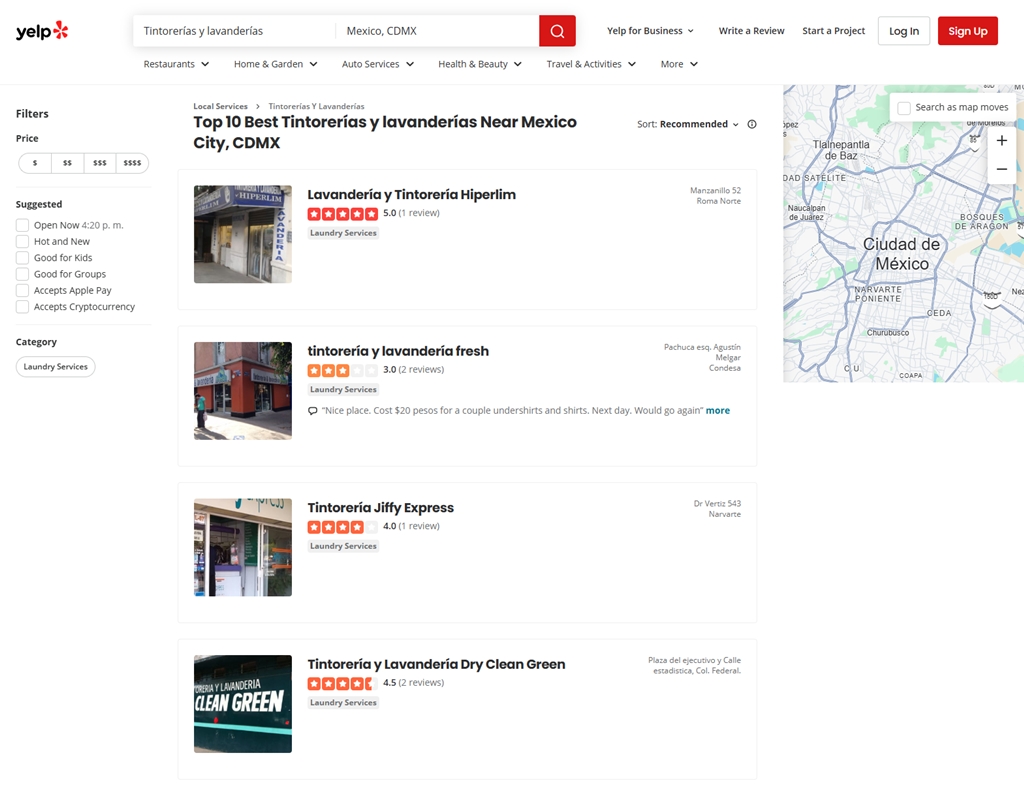The width and height of the screenshot is (1024, 788).
Task: Click the Sign Up button
Action: click(x=967, y=31)
